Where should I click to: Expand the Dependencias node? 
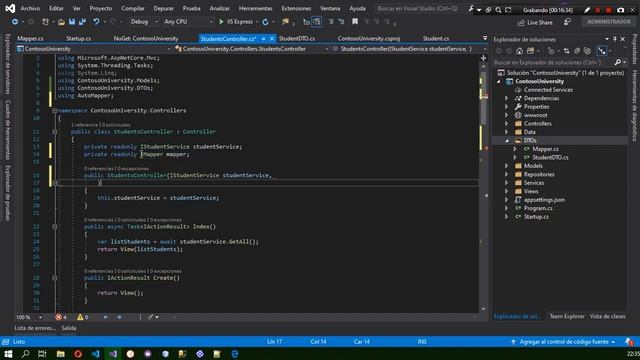point(507,98)
